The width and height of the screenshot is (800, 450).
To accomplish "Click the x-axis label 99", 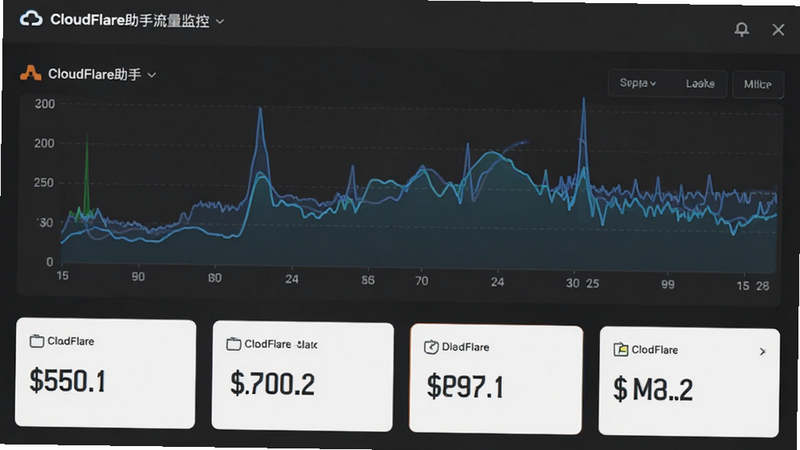I will pos(667,284).
